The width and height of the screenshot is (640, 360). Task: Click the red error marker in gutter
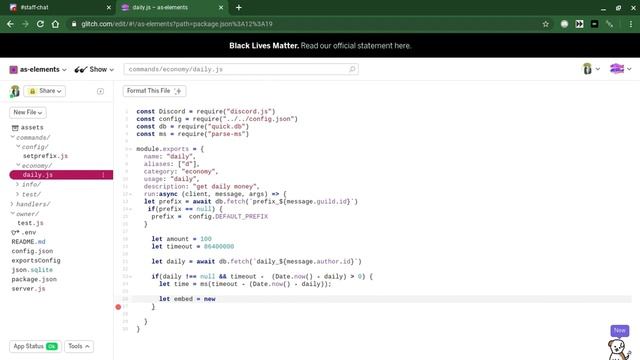pos(118,307)
